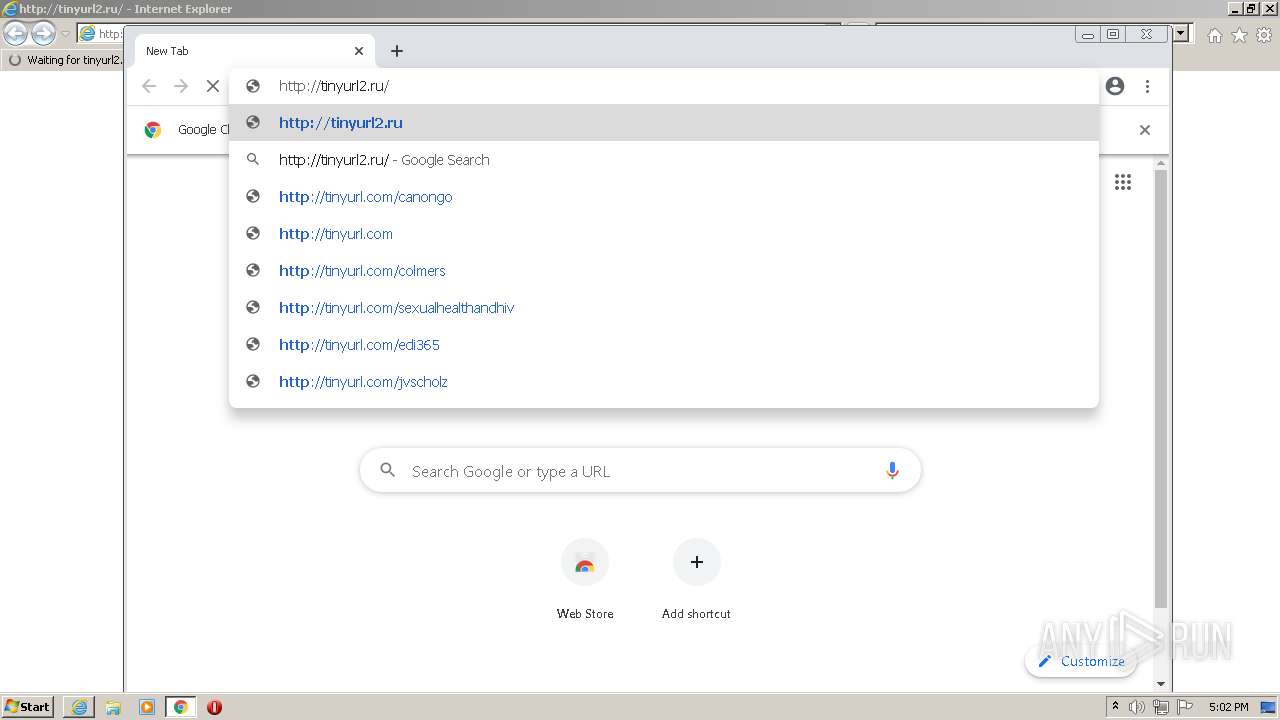Open the IE recent pages dropdown arrow
Image resolution: width=1280 pixels, height=720 pixels.
[x=65, y=34]
